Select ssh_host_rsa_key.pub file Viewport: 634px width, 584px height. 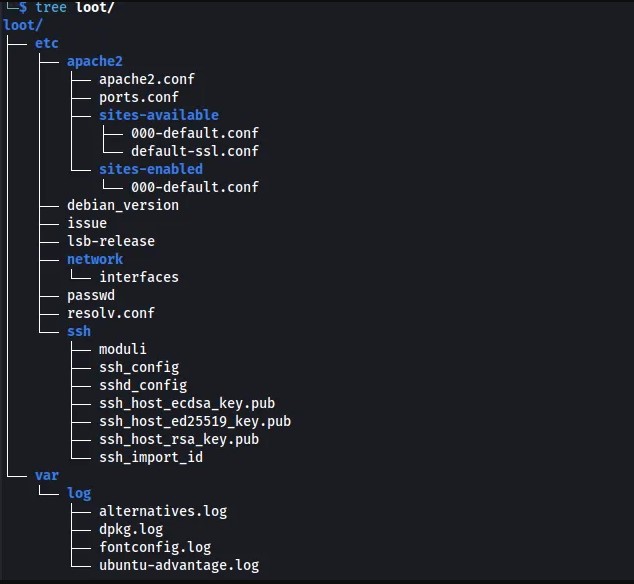(x=179, y=440)
